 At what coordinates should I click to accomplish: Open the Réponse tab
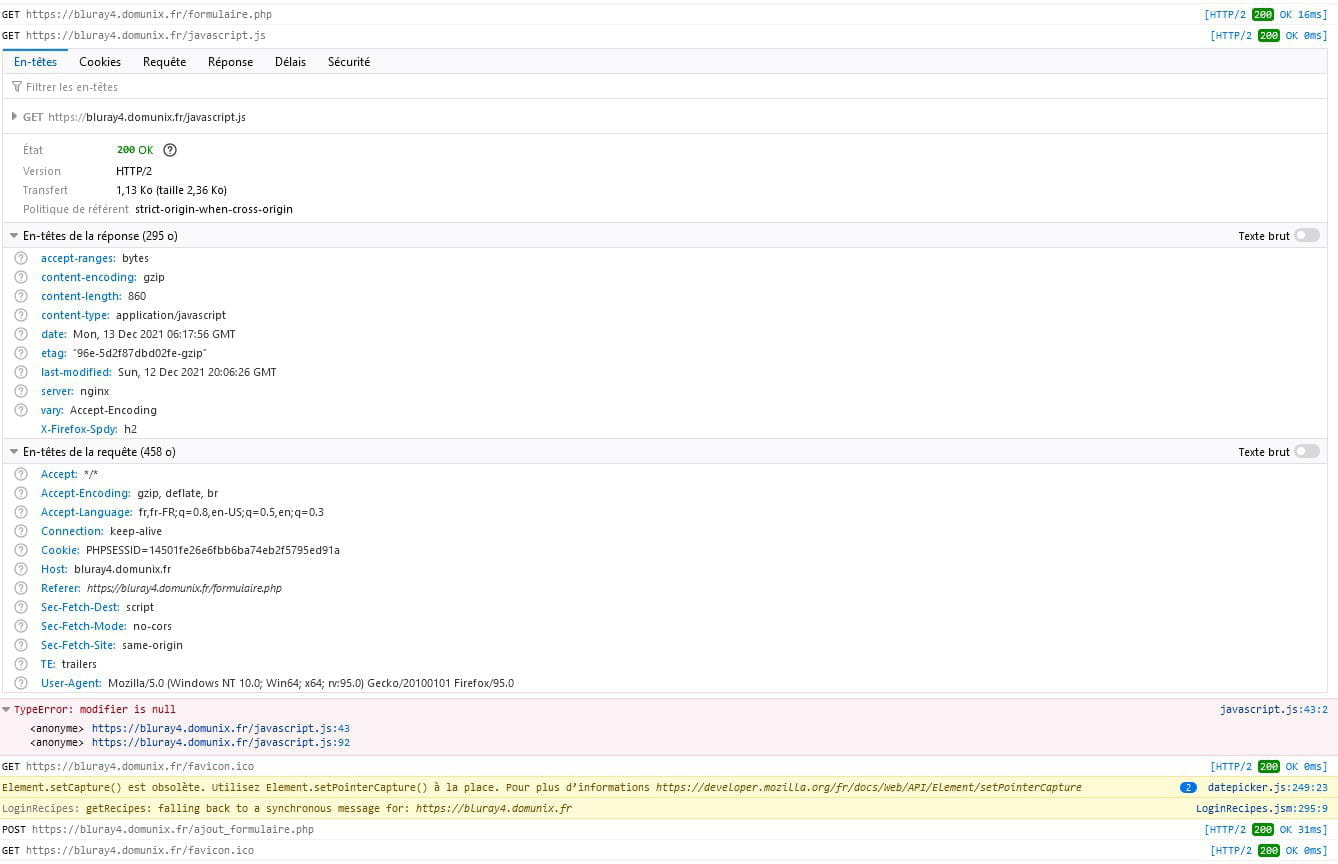click(x=230, y=62)
